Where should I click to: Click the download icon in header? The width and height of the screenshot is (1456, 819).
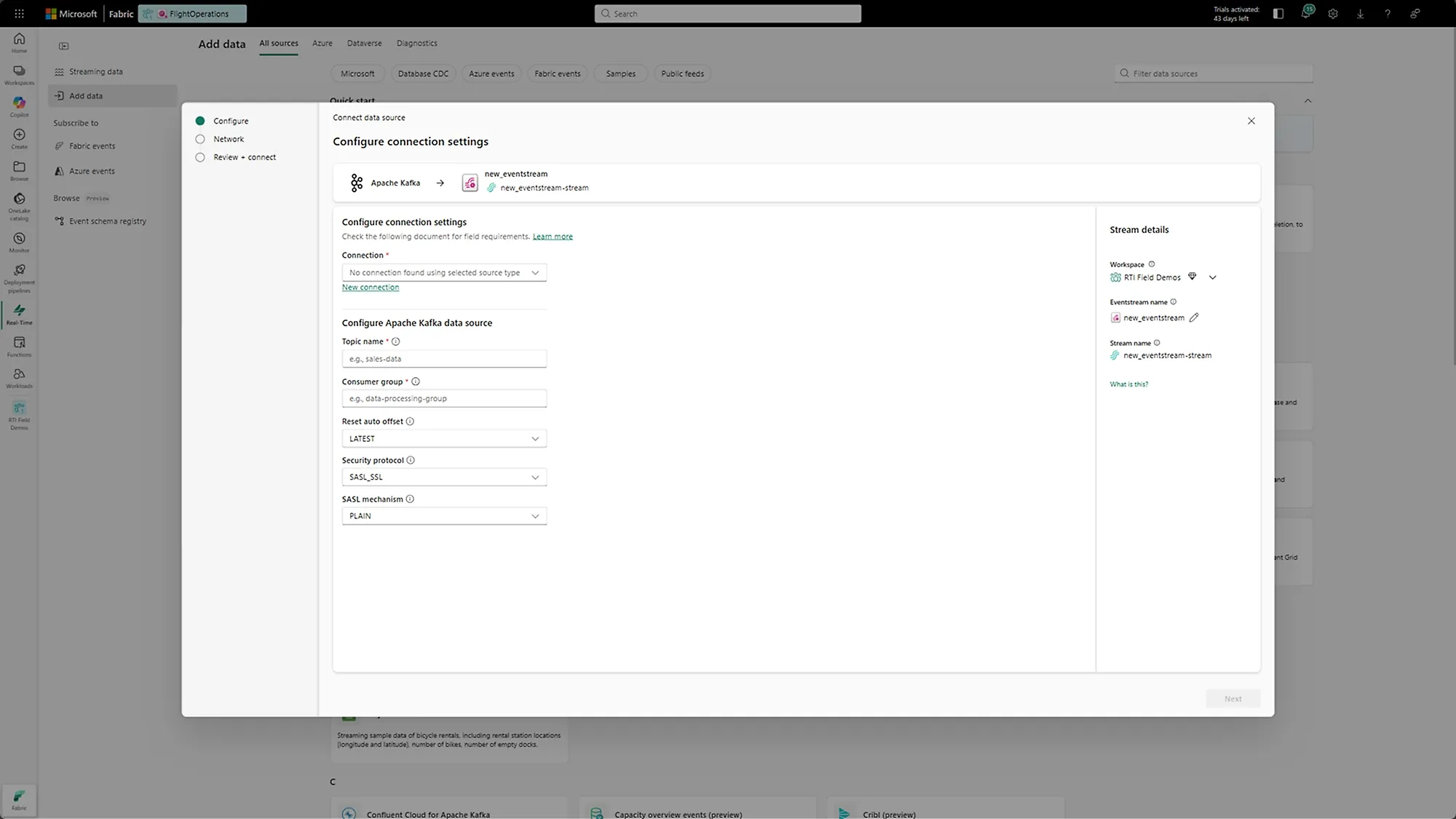tap(1360, 13)
